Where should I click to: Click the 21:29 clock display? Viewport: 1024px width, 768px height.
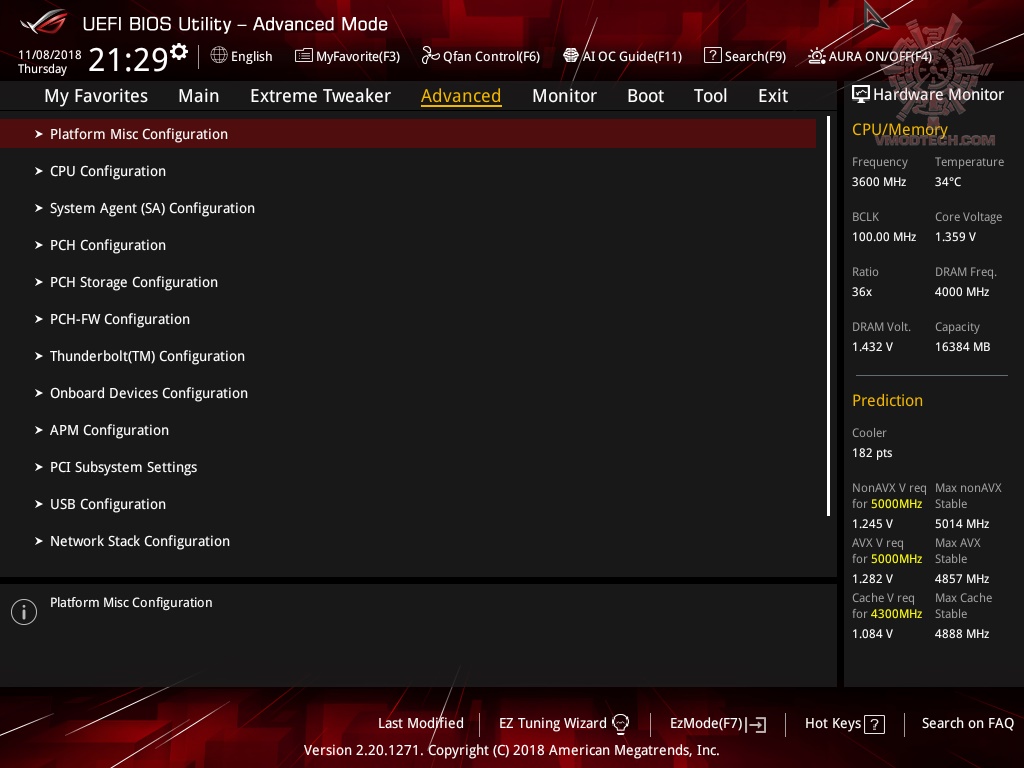coord(128,59)
